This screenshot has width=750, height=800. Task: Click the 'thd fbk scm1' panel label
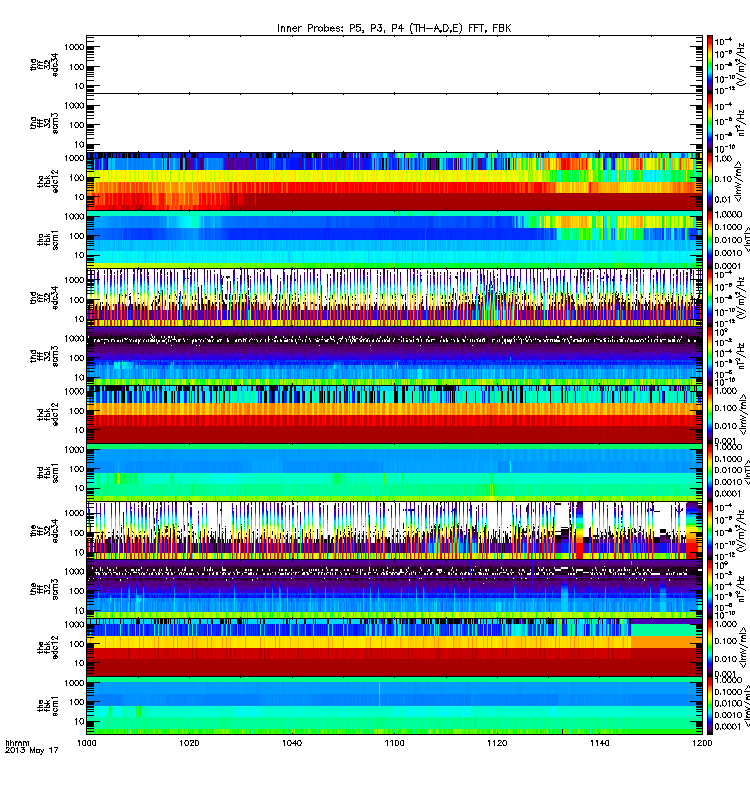click(48, 473)
